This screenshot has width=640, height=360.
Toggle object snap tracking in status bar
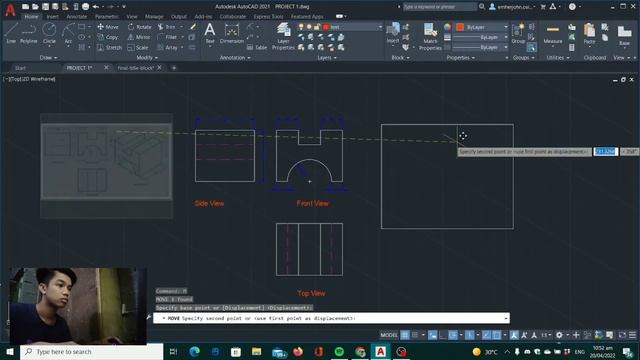[x=487, y=335]
